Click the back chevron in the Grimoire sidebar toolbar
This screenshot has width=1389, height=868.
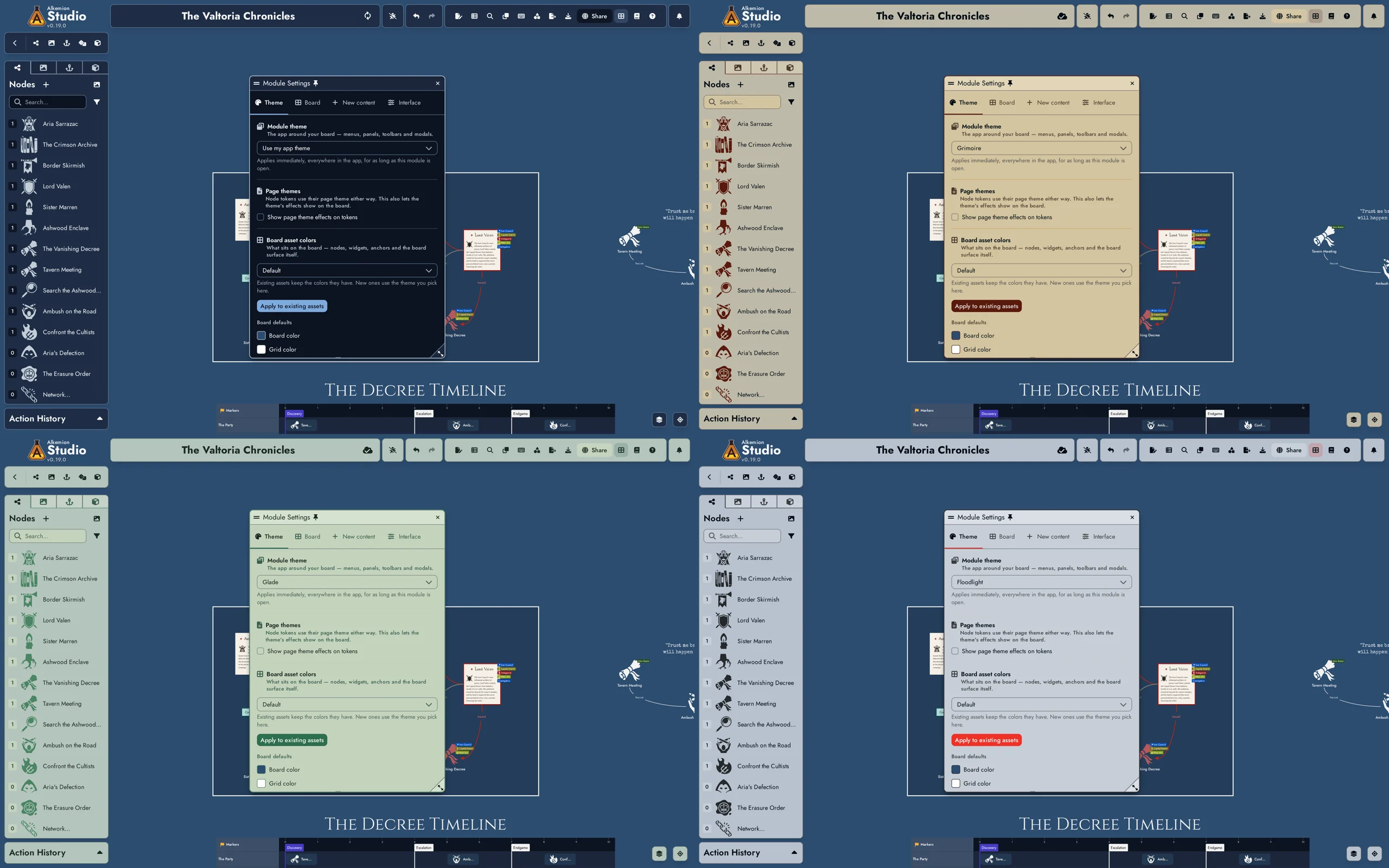point(710,43)
